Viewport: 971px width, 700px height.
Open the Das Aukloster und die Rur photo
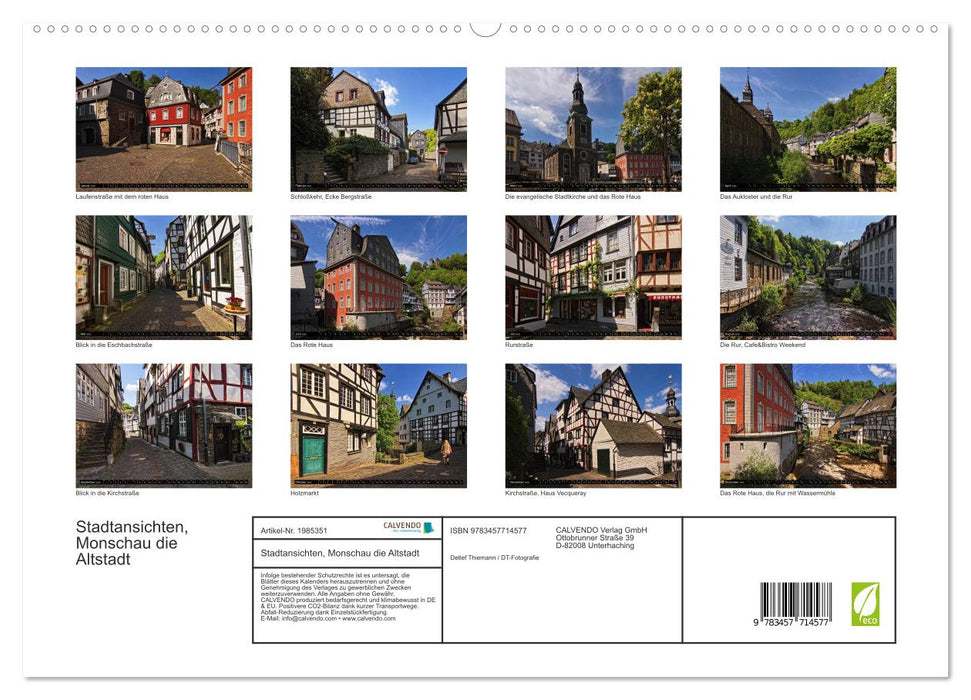807,127
